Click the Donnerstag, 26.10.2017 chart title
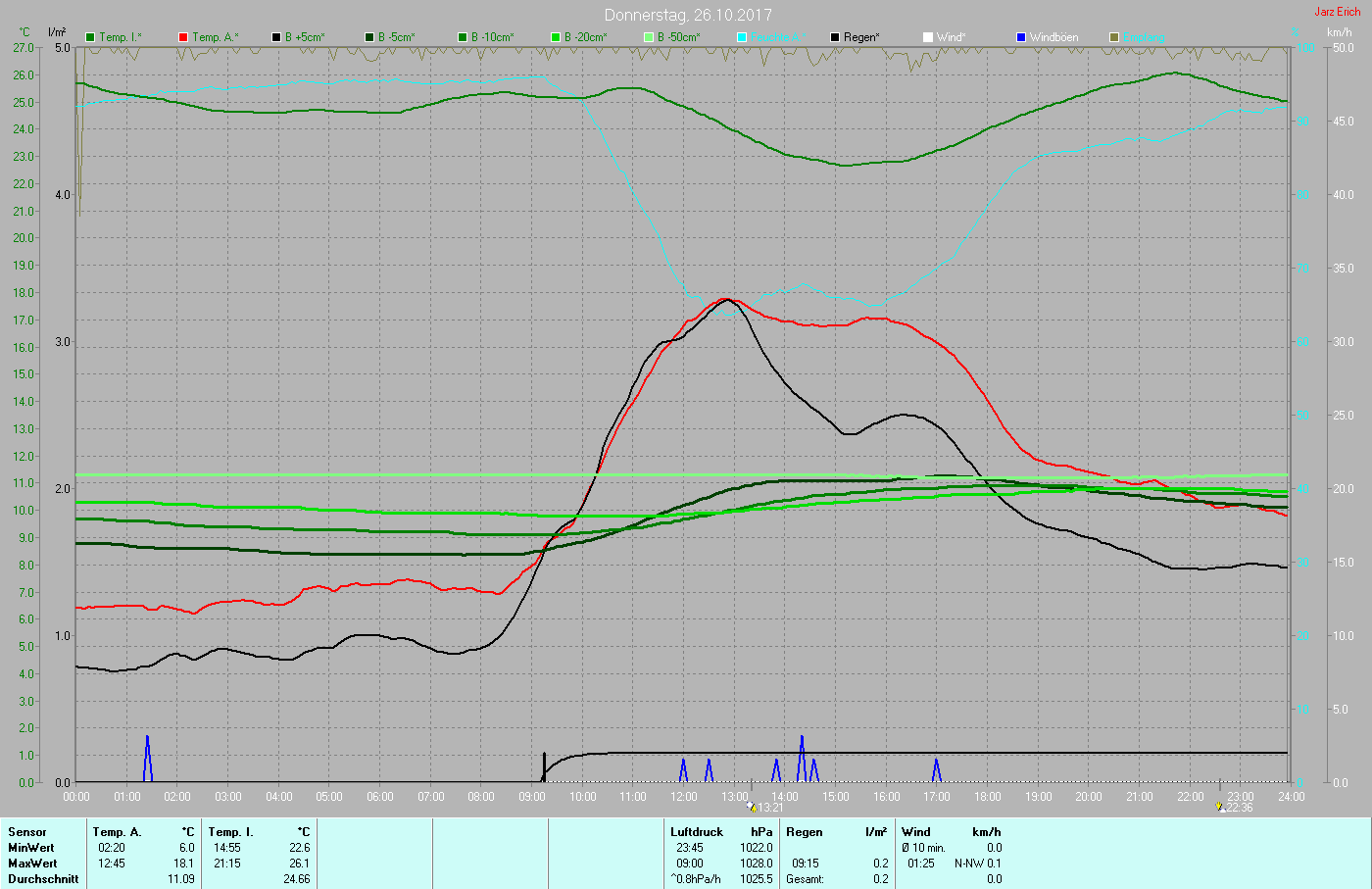The image size is (1372, 889). coord(688,15)
